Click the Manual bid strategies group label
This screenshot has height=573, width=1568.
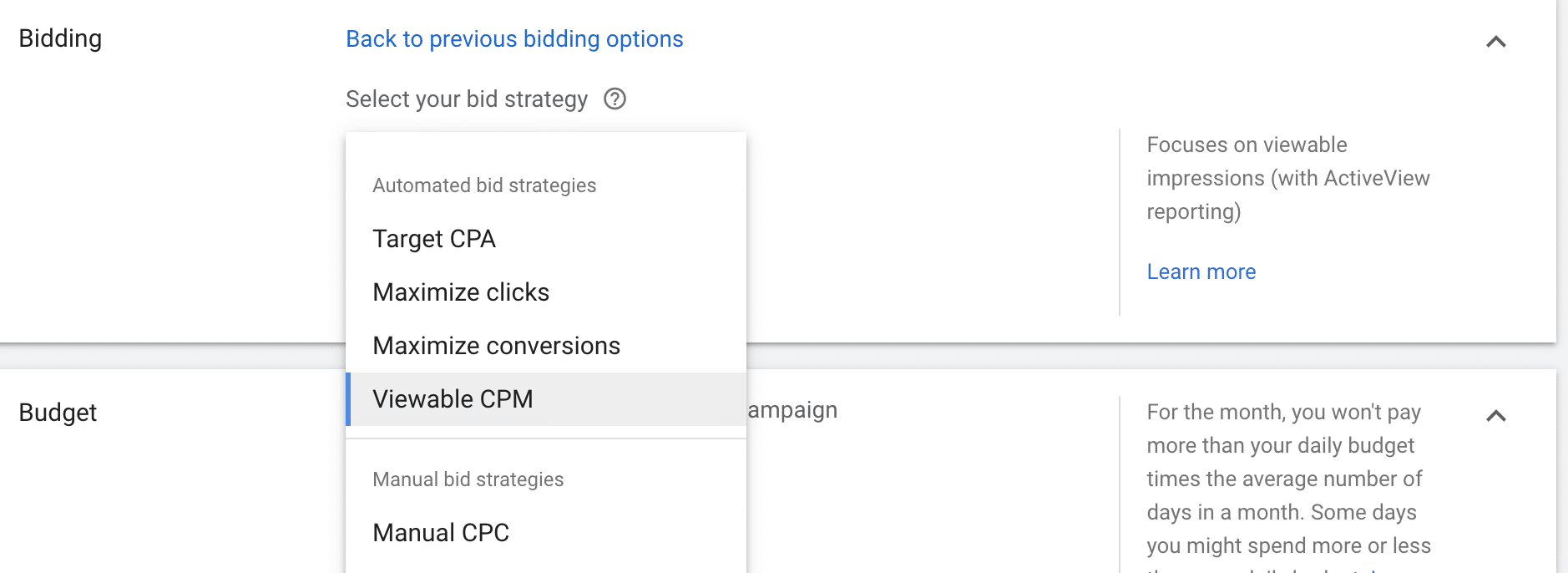click(468, 479)
